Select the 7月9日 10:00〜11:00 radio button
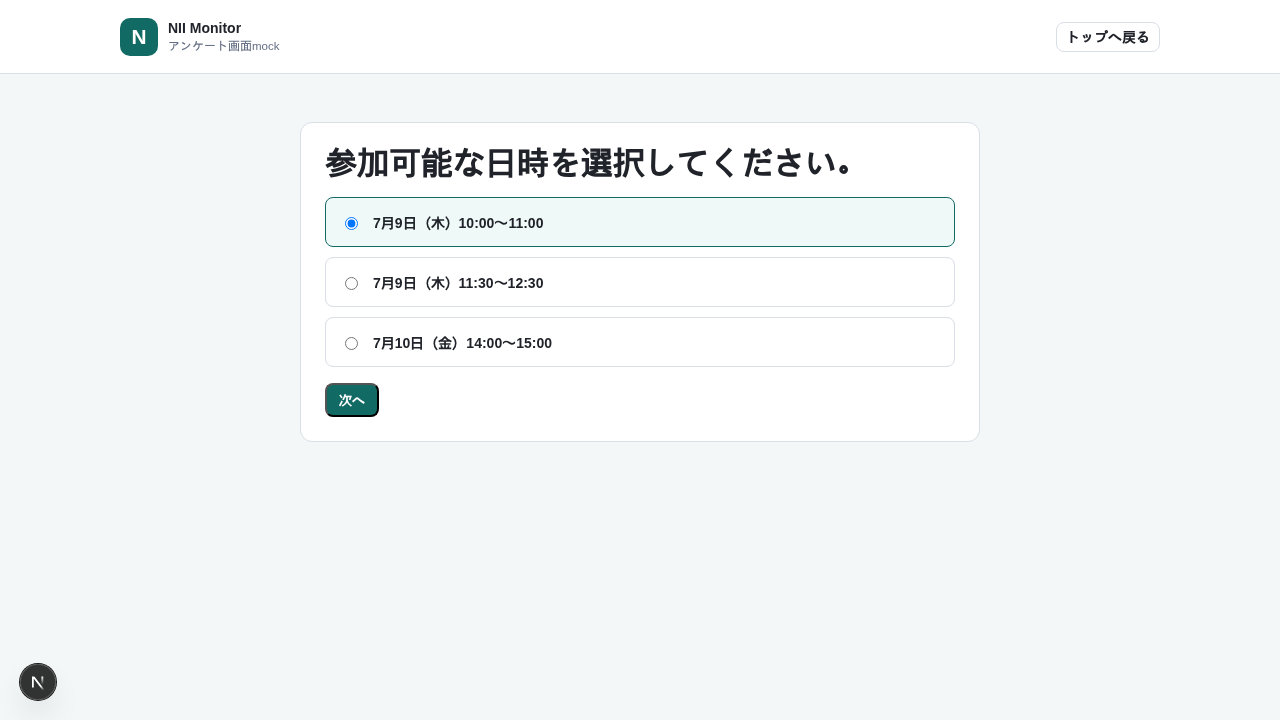 click(351, 223)
